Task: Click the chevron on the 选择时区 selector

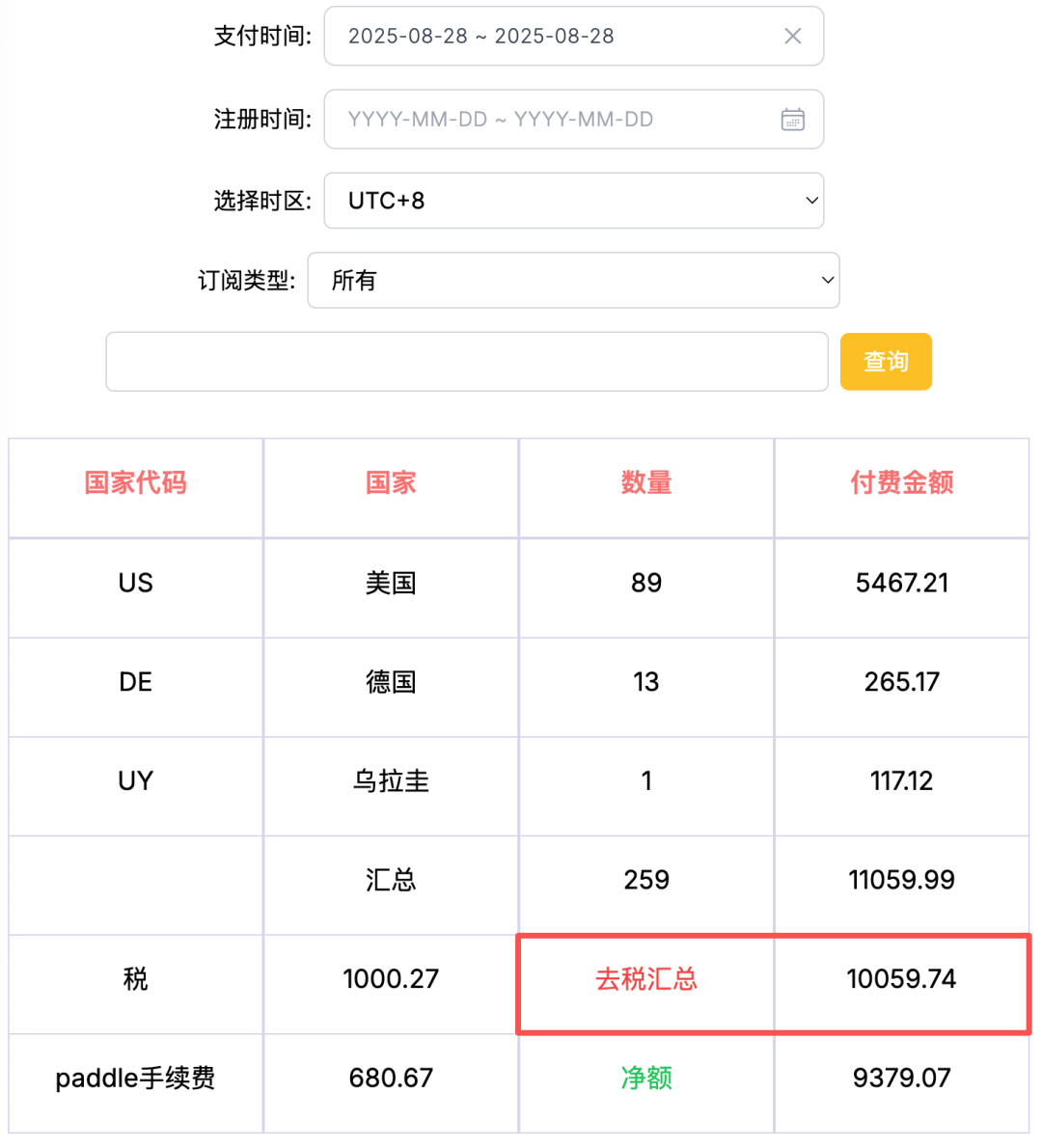Action: [x=811, y=201]
